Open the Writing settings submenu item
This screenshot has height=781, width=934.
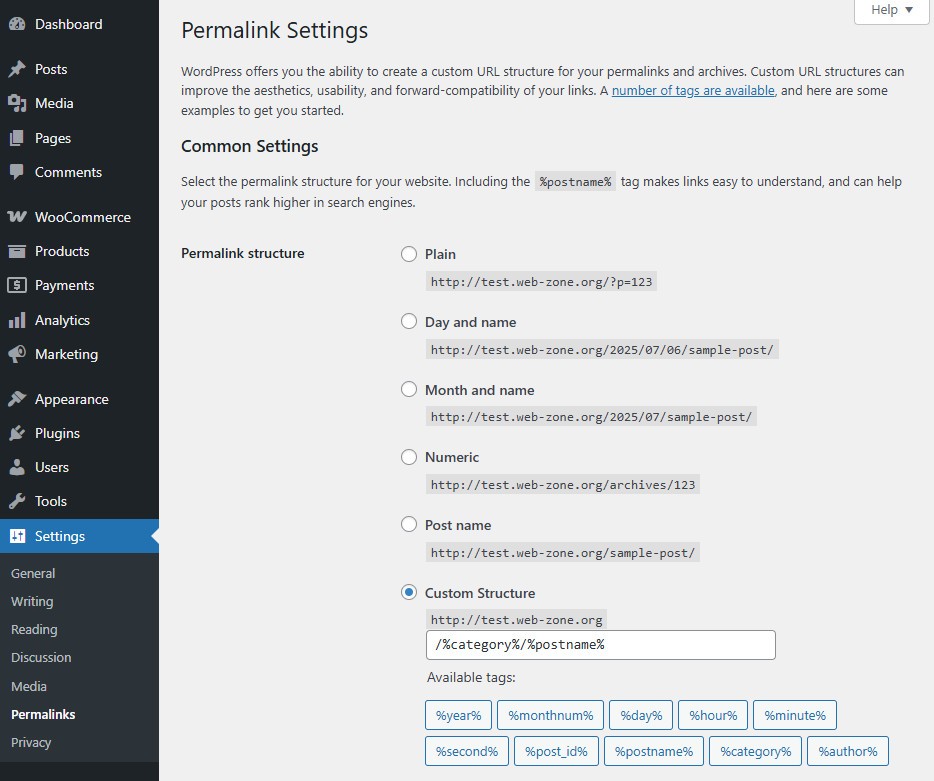point(32,602)
